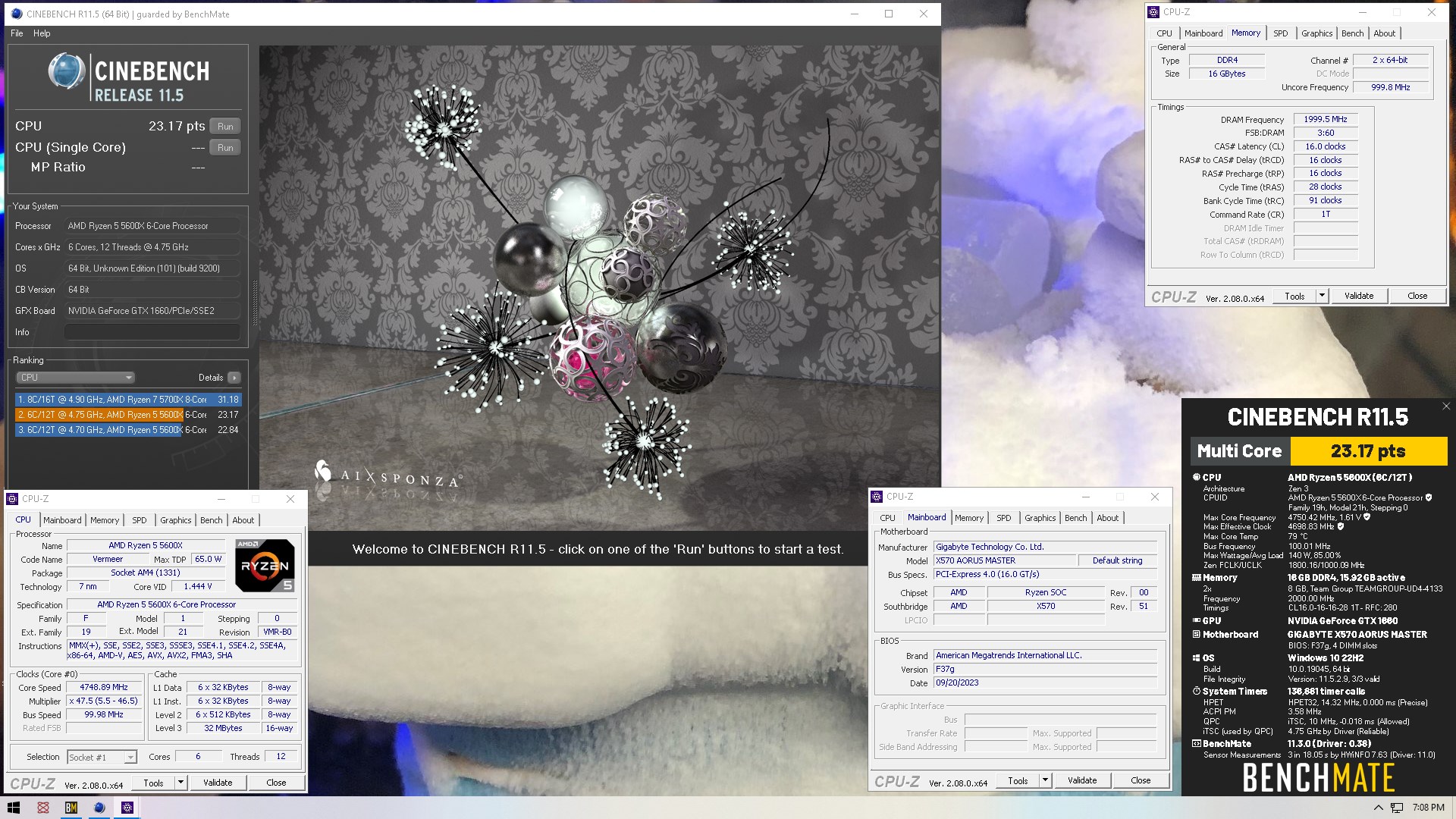Click the display tray icon beside the clock
This screenshot has width=1456, height=819.
click(x=1397, y=808)
